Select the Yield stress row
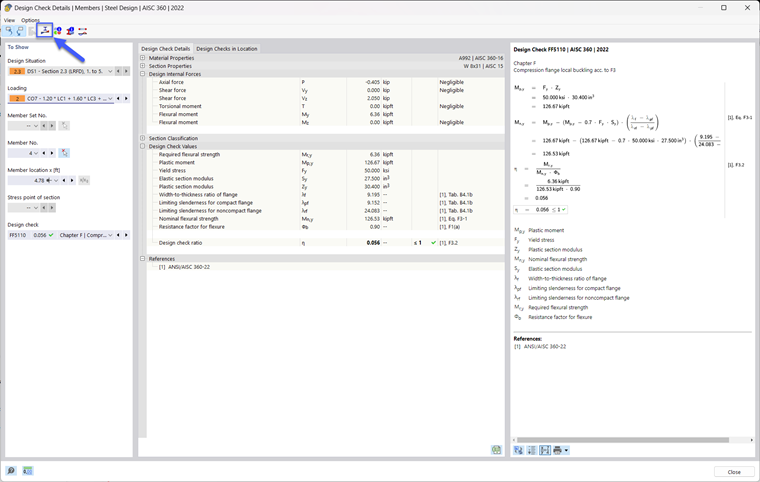 [x=326, y=170]
